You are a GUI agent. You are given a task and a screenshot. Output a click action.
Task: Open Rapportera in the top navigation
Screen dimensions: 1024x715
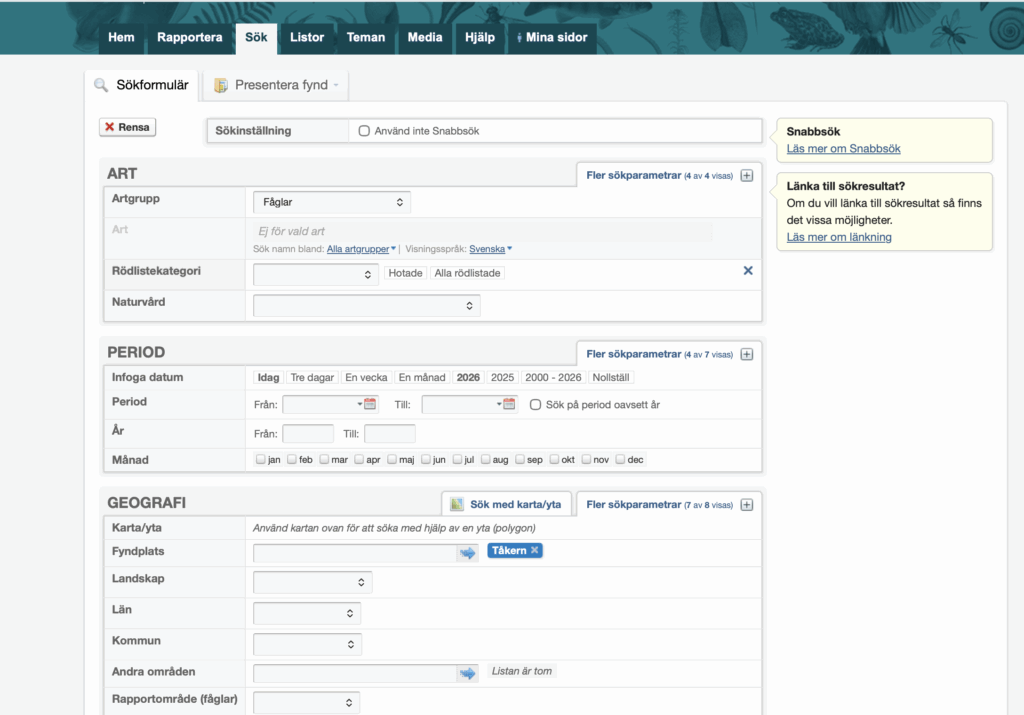tap(189, 38)
